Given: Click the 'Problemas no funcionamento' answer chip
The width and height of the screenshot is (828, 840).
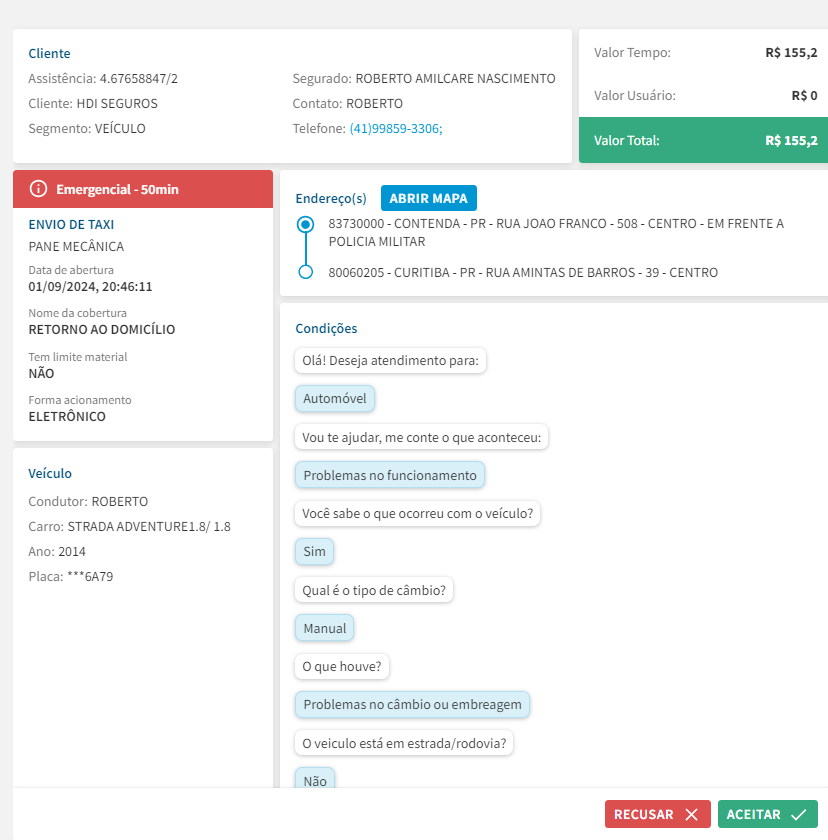Looking at the screenshot, I should [x=390, y=475].
